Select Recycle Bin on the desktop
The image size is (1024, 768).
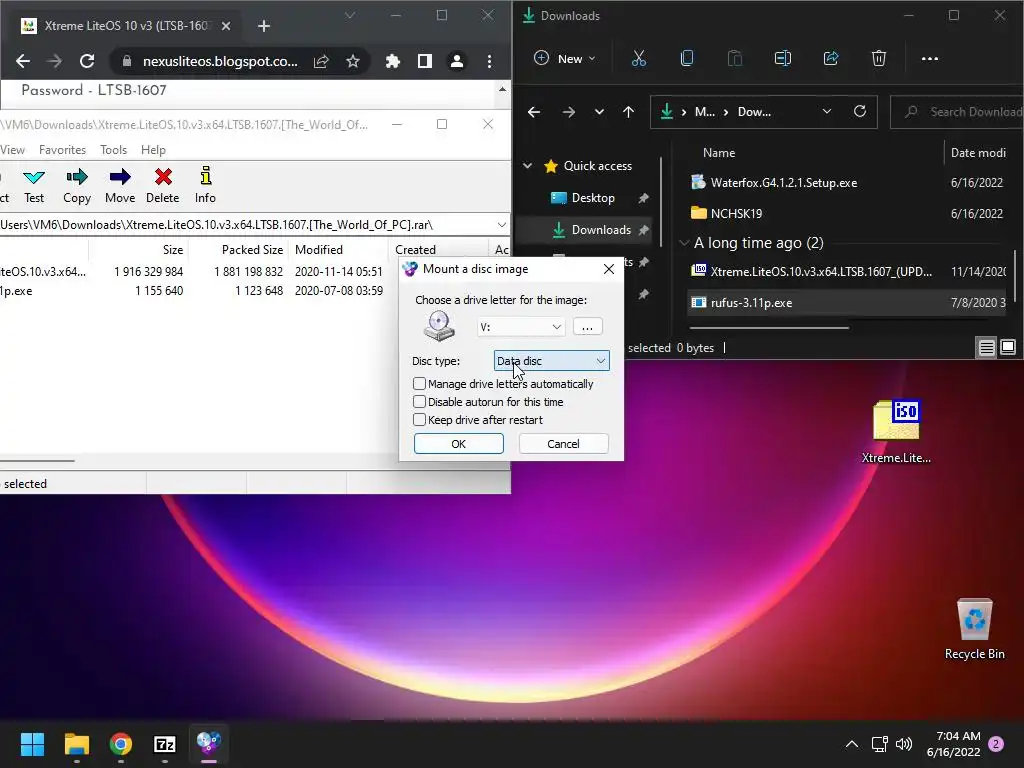pos(974,630)
